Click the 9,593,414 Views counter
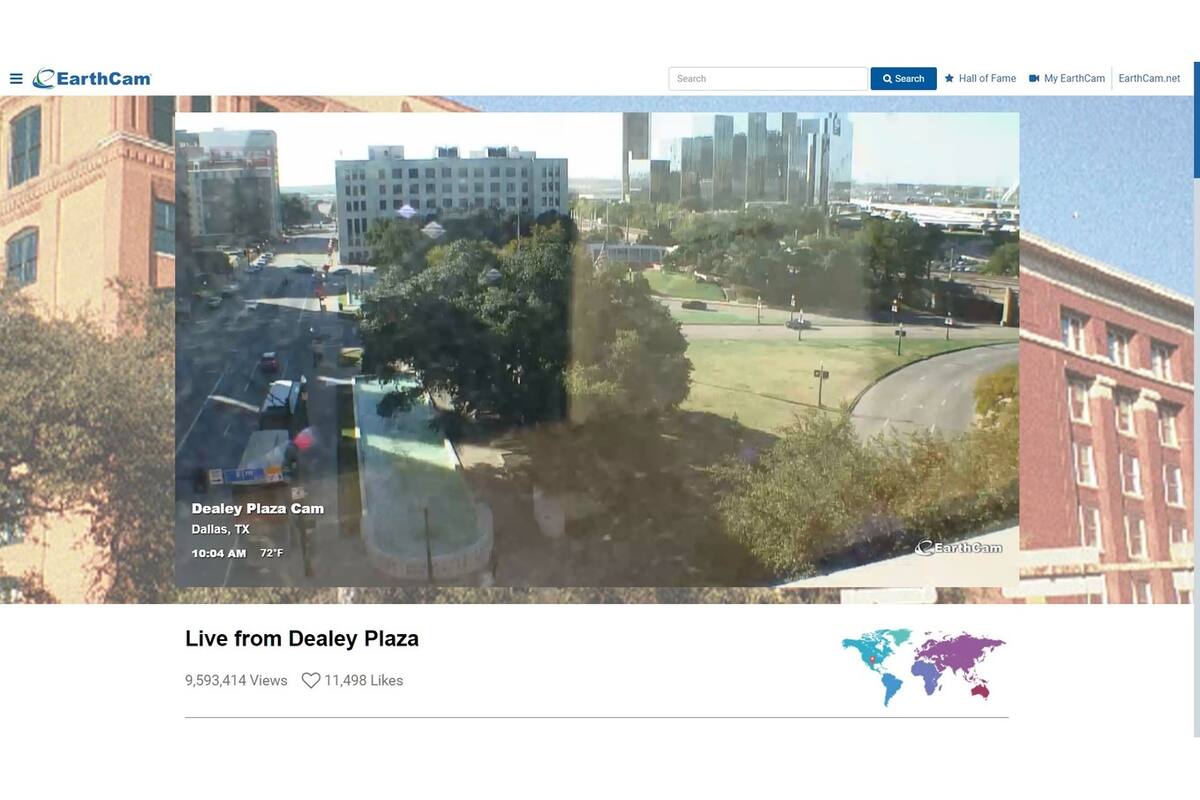 click(236, 680)
